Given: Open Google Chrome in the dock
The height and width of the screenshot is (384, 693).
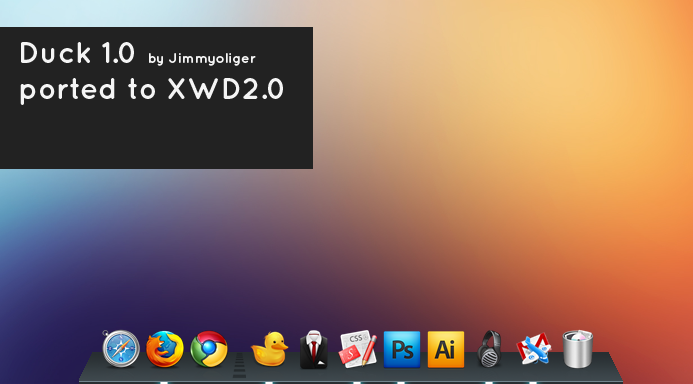Looking at the screenshot, I should point(209,349).
